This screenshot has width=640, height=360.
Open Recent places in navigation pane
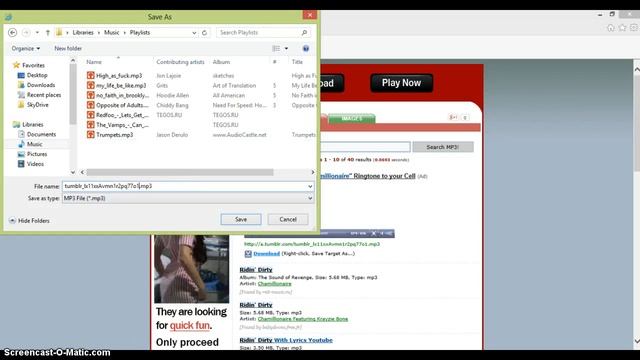[x=44, y=95]
